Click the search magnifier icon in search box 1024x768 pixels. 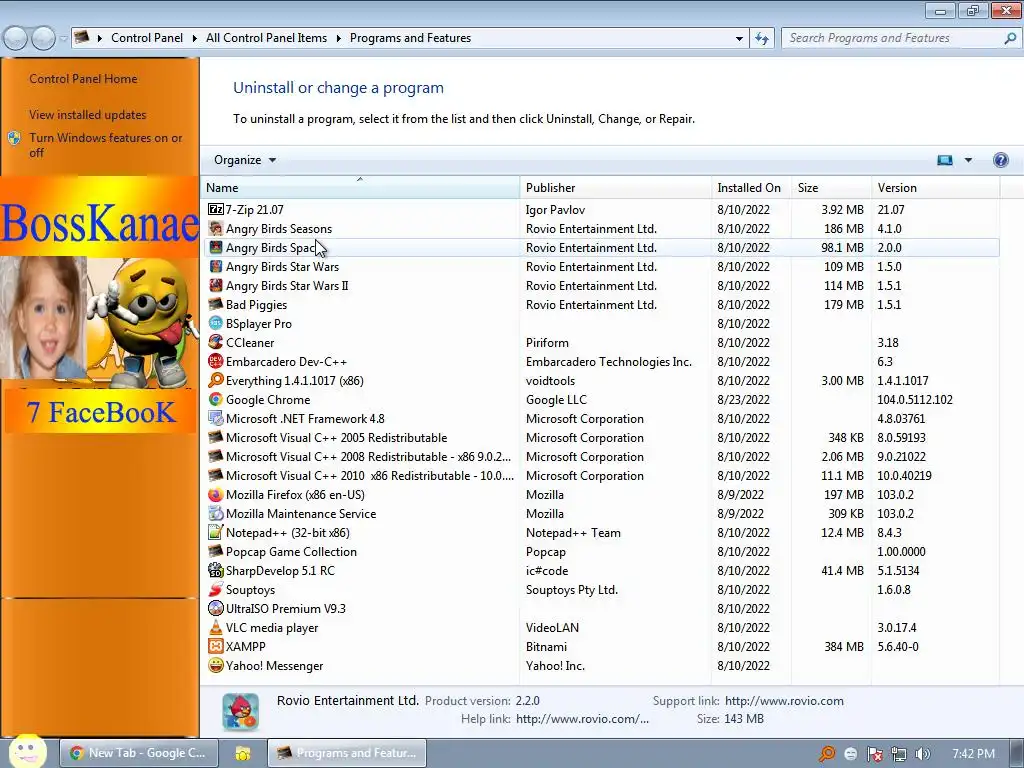[x=1010, y=39]
